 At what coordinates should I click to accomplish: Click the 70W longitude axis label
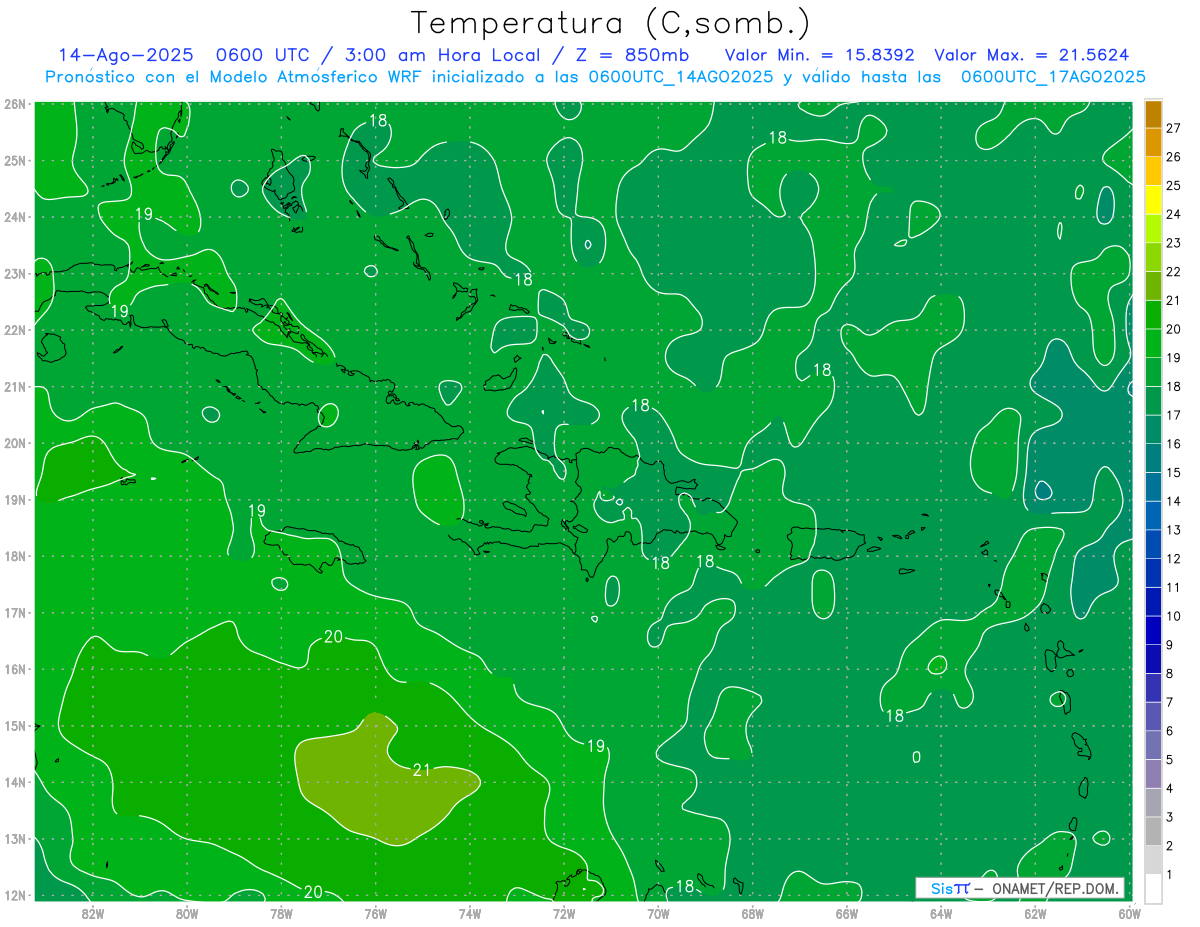click(x=658, y=912)
